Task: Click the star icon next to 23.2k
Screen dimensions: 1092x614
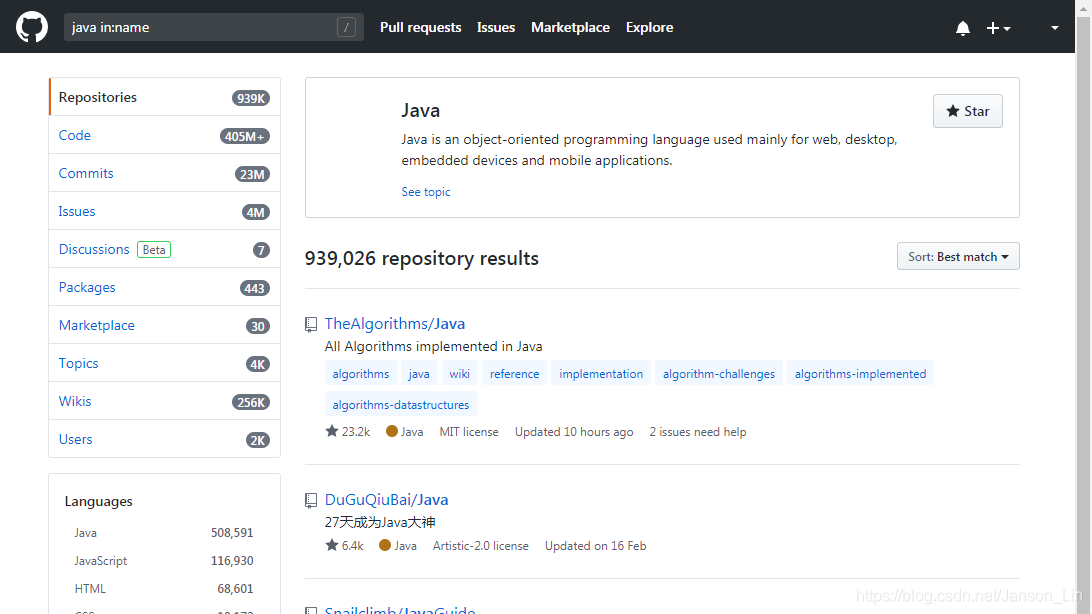Action: [332, 431]
